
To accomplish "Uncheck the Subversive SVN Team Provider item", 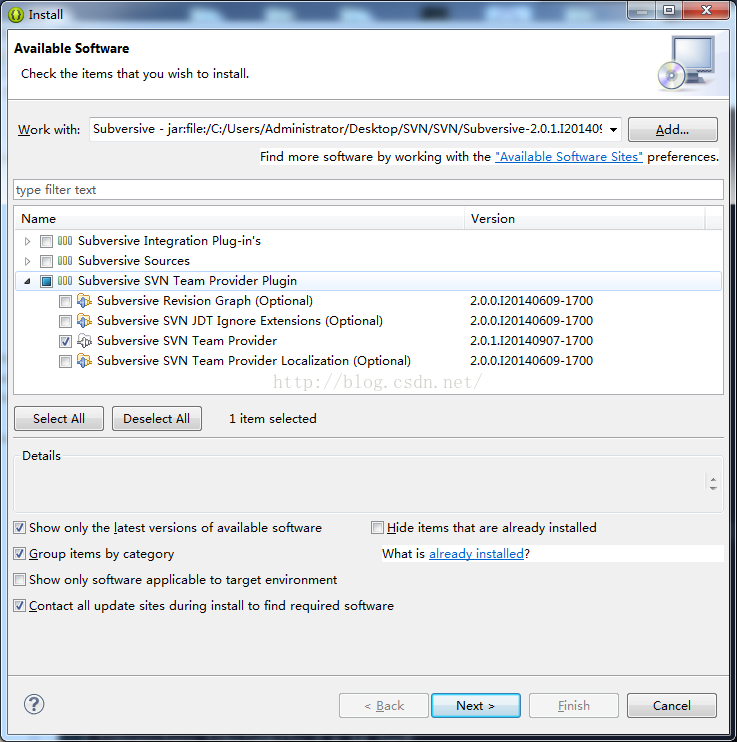I will (65, 341).
